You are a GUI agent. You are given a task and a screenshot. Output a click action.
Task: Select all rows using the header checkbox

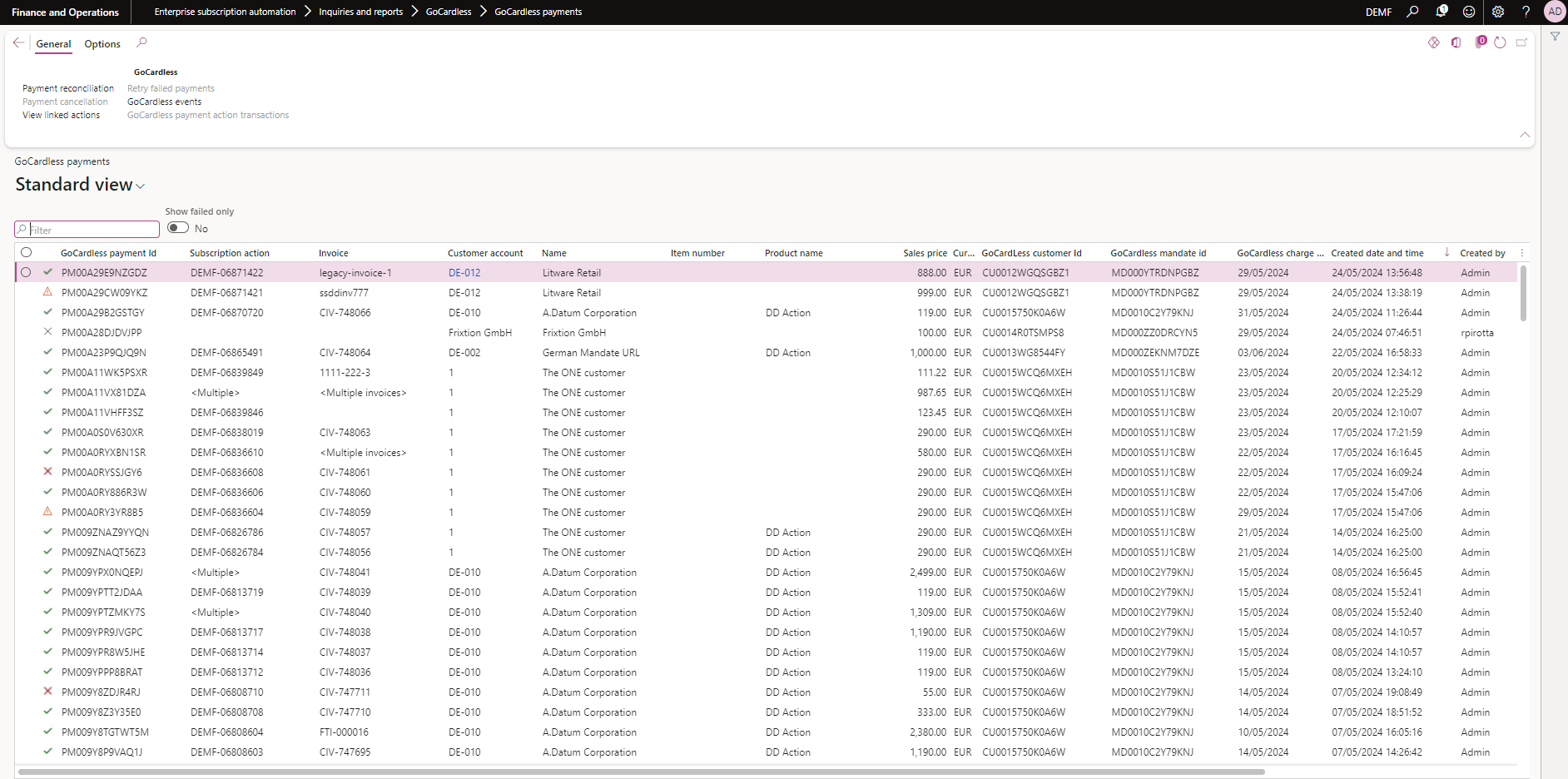click(26, 252)
